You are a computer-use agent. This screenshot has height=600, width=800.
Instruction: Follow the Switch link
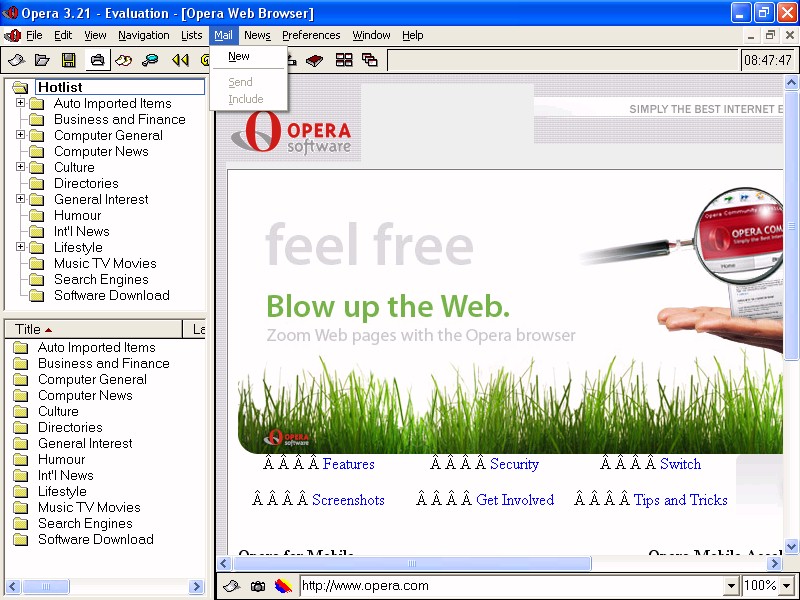point(681,464)
